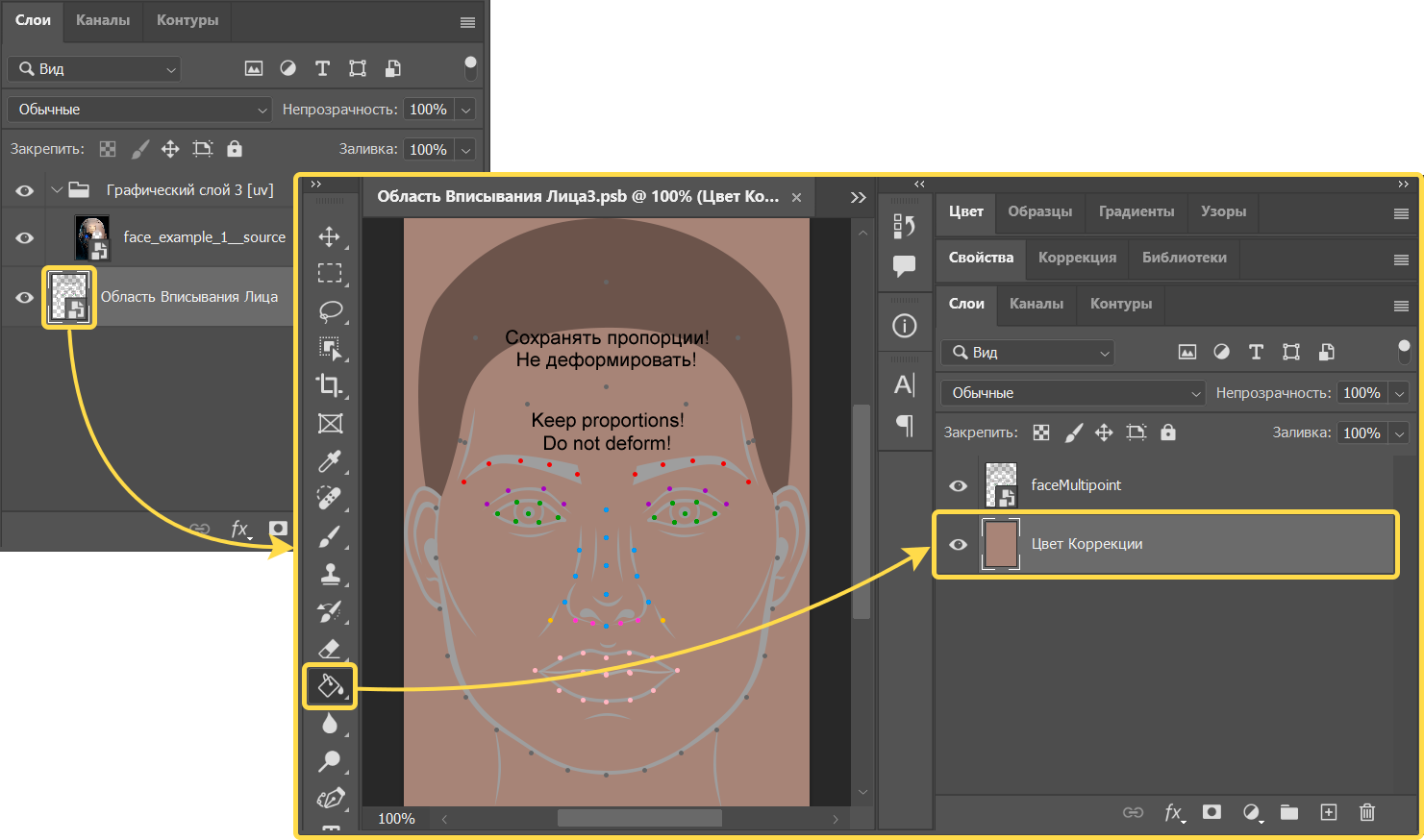This screenshot has width=1424, height=840.
Task: Delete layer using trash icon
Action: click(1366, 812)
